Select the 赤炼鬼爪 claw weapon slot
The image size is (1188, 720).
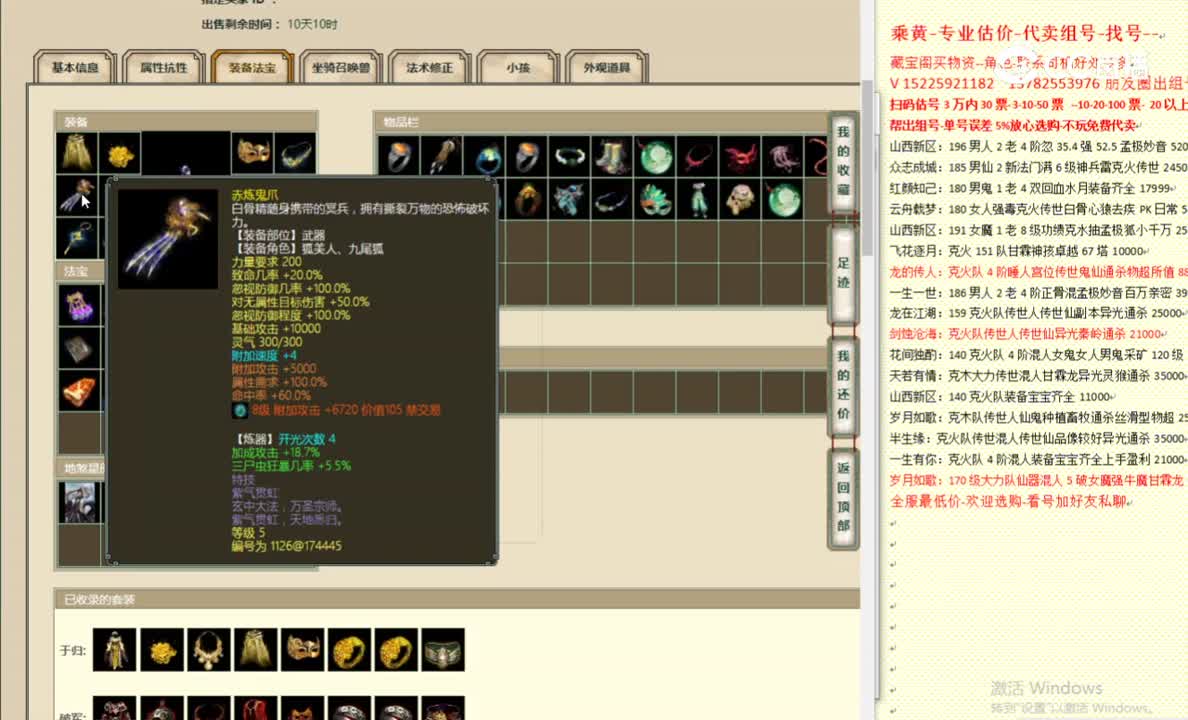[x=77, y=196]
